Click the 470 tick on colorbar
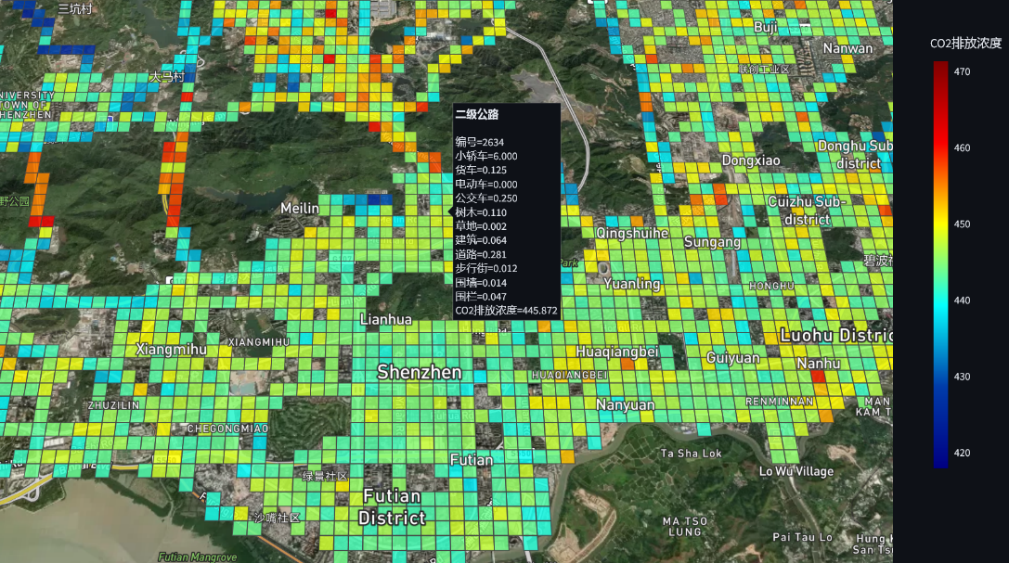1009x563 pixels. coord(962,72)
